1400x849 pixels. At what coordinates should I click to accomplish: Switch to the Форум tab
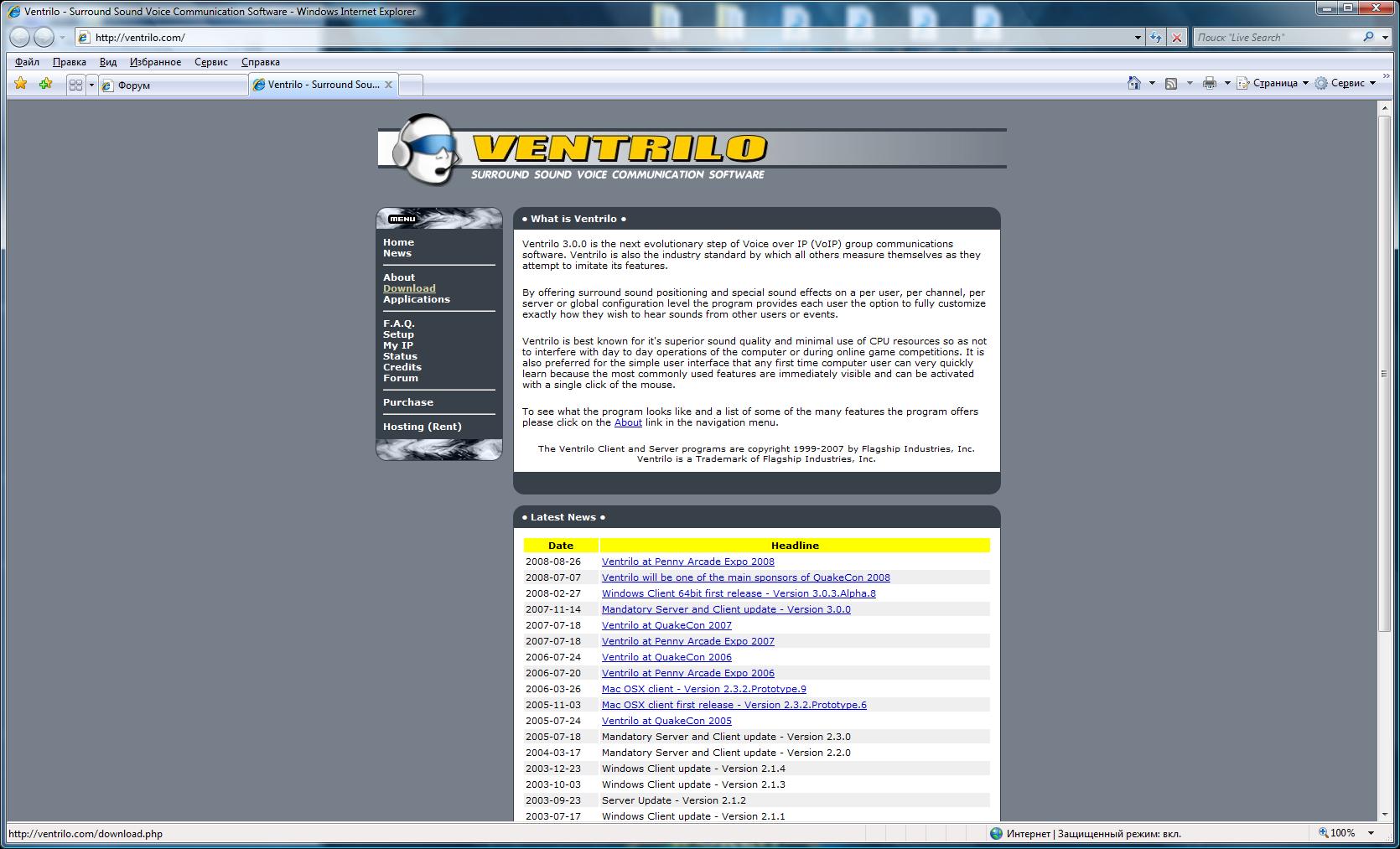pos(172,85)
